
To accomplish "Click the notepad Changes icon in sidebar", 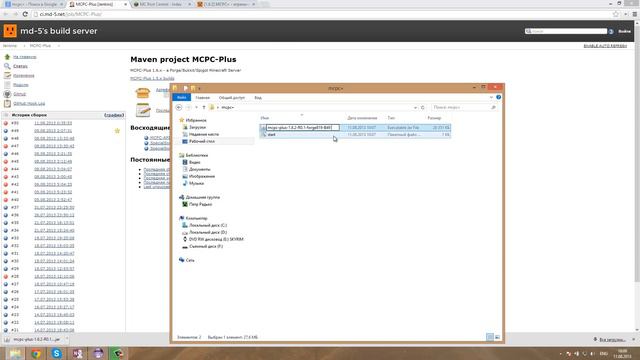I will (7, 75).
